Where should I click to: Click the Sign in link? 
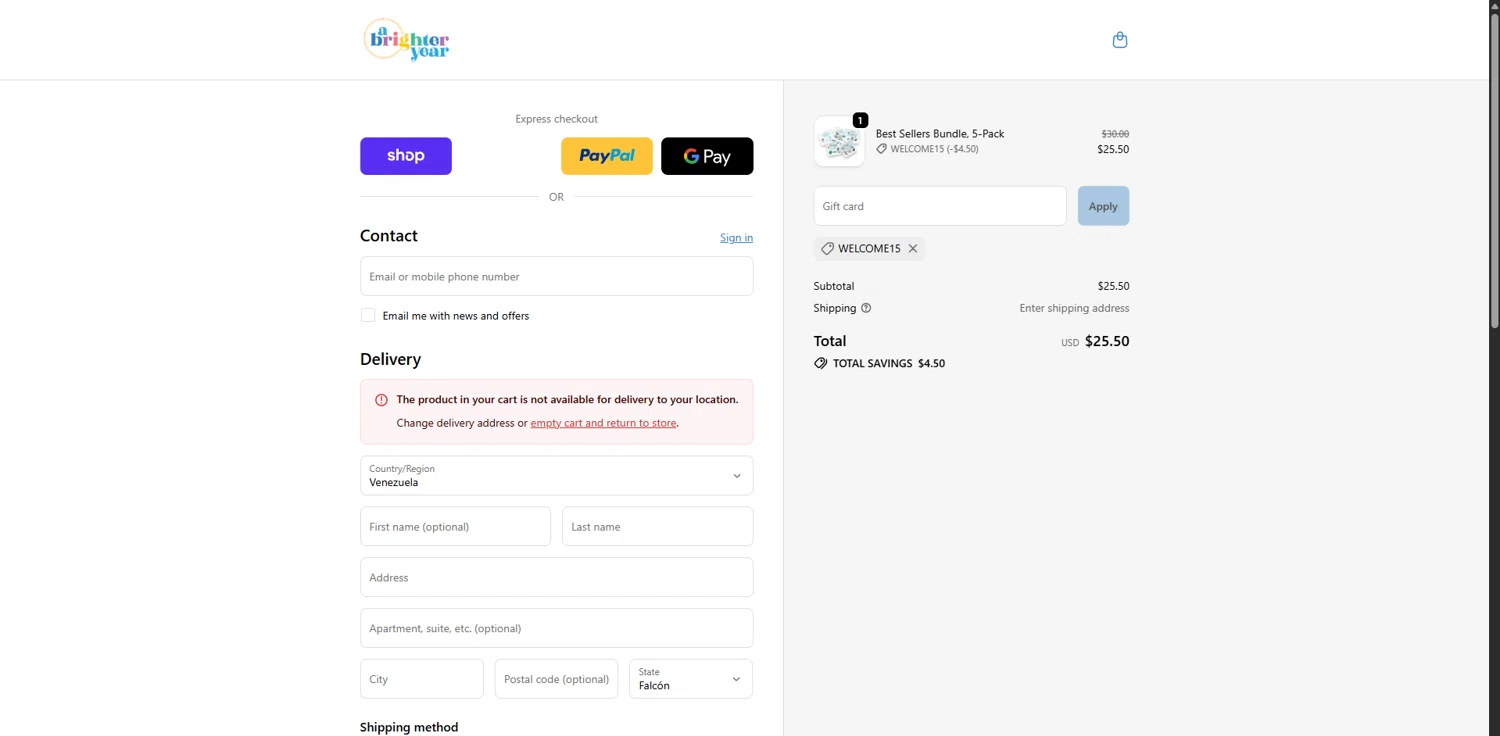pyautogui.click(x=736, y=238)
